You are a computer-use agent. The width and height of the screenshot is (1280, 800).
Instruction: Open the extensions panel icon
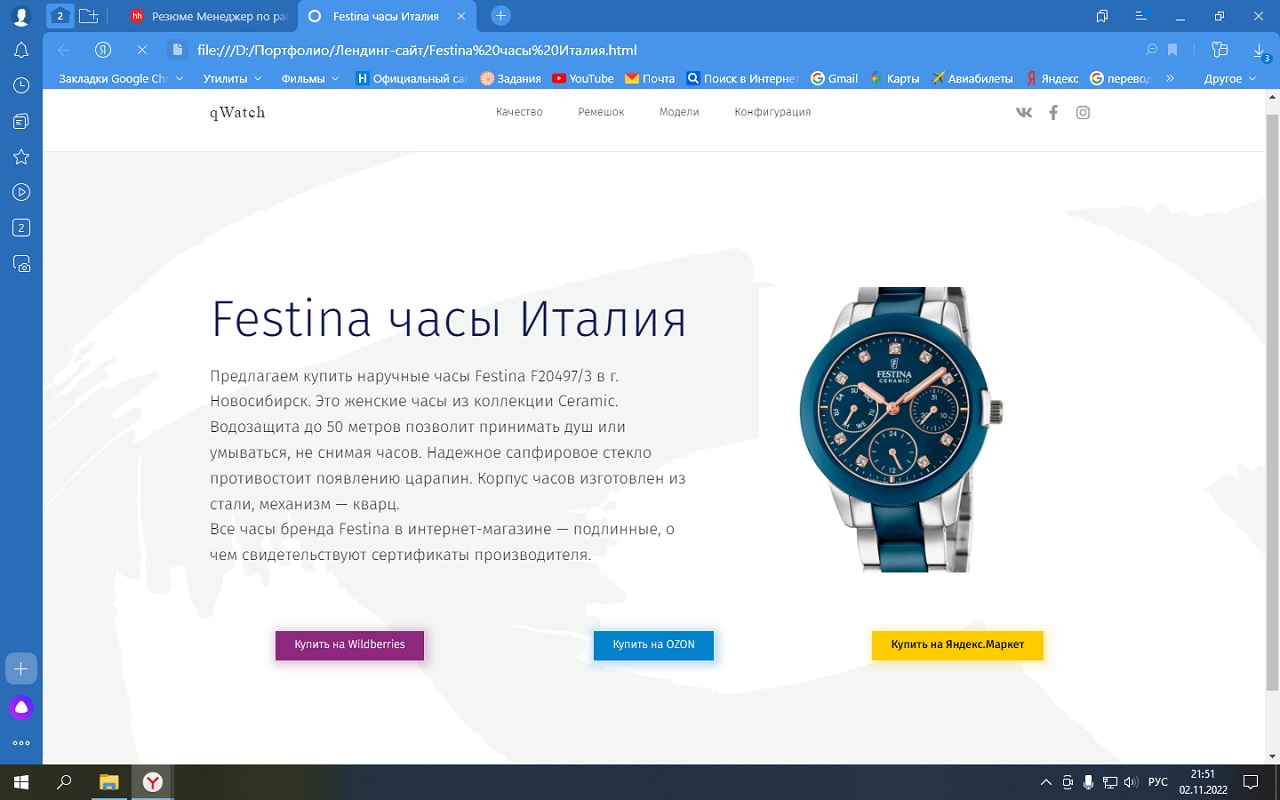click(x=1219, y=50)
